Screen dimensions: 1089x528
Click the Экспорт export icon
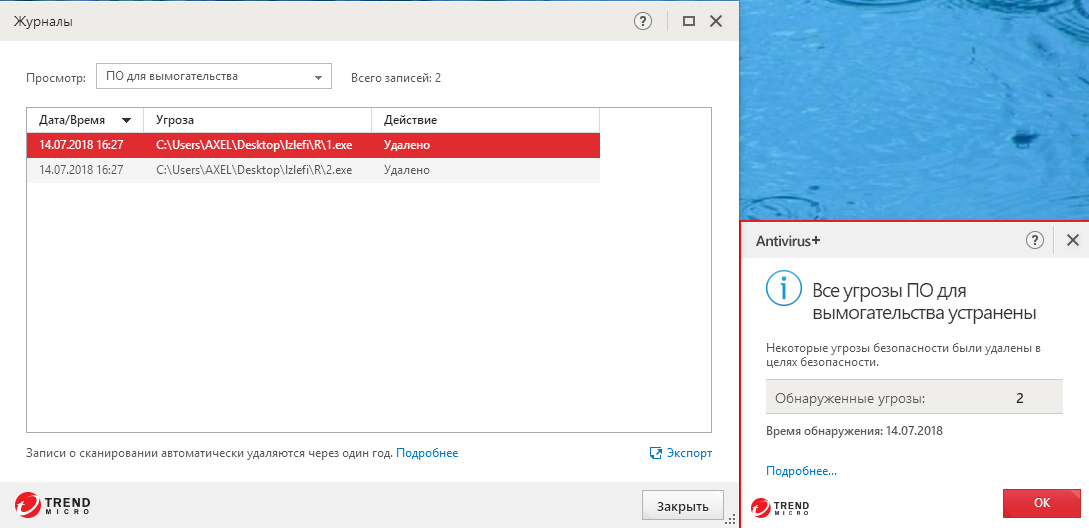tap(655, 453)
